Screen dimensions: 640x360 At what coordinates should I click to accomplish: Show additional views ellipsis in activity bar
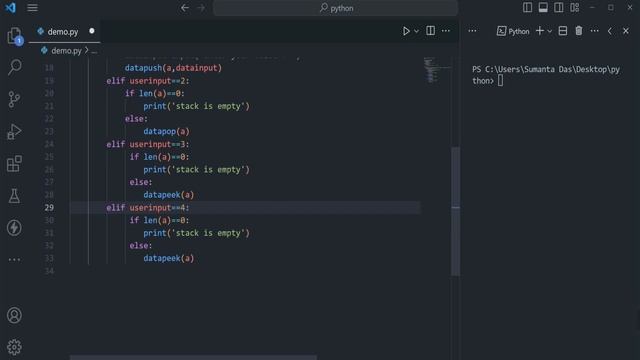click(x=14, y=260)
